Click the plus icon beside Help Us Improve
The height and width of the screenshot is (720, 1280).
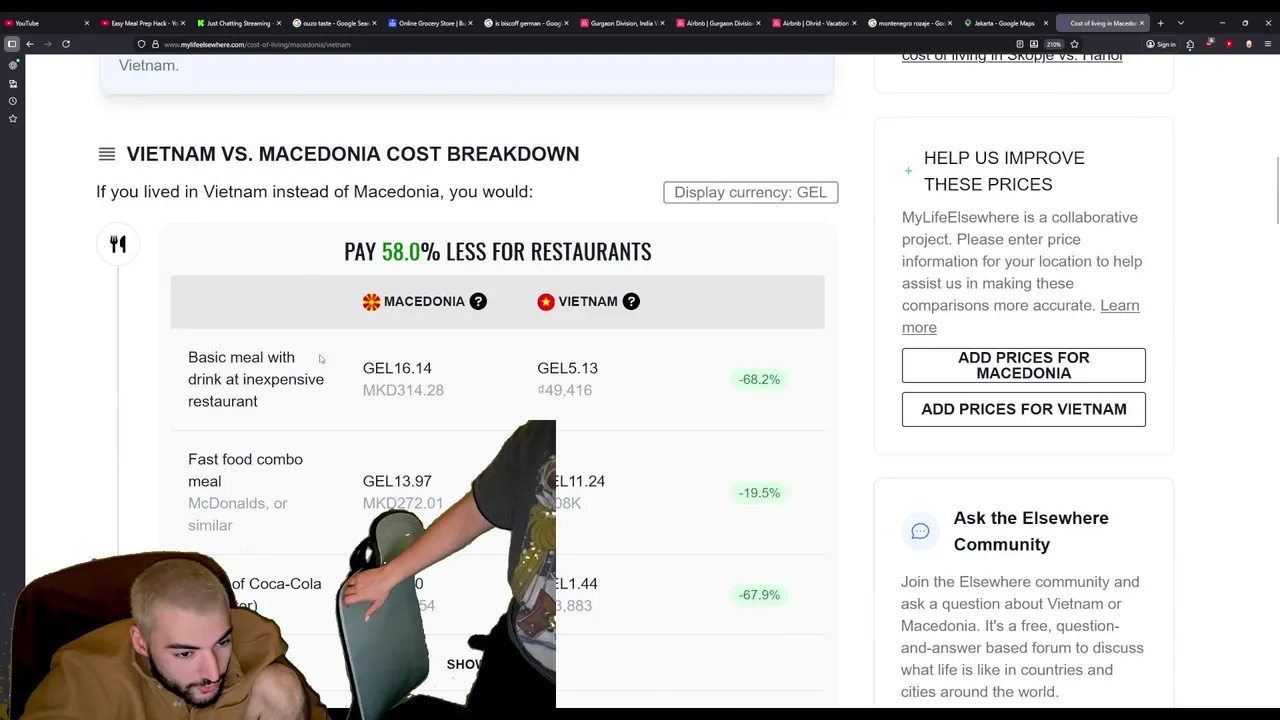click(x=908, y=171)
